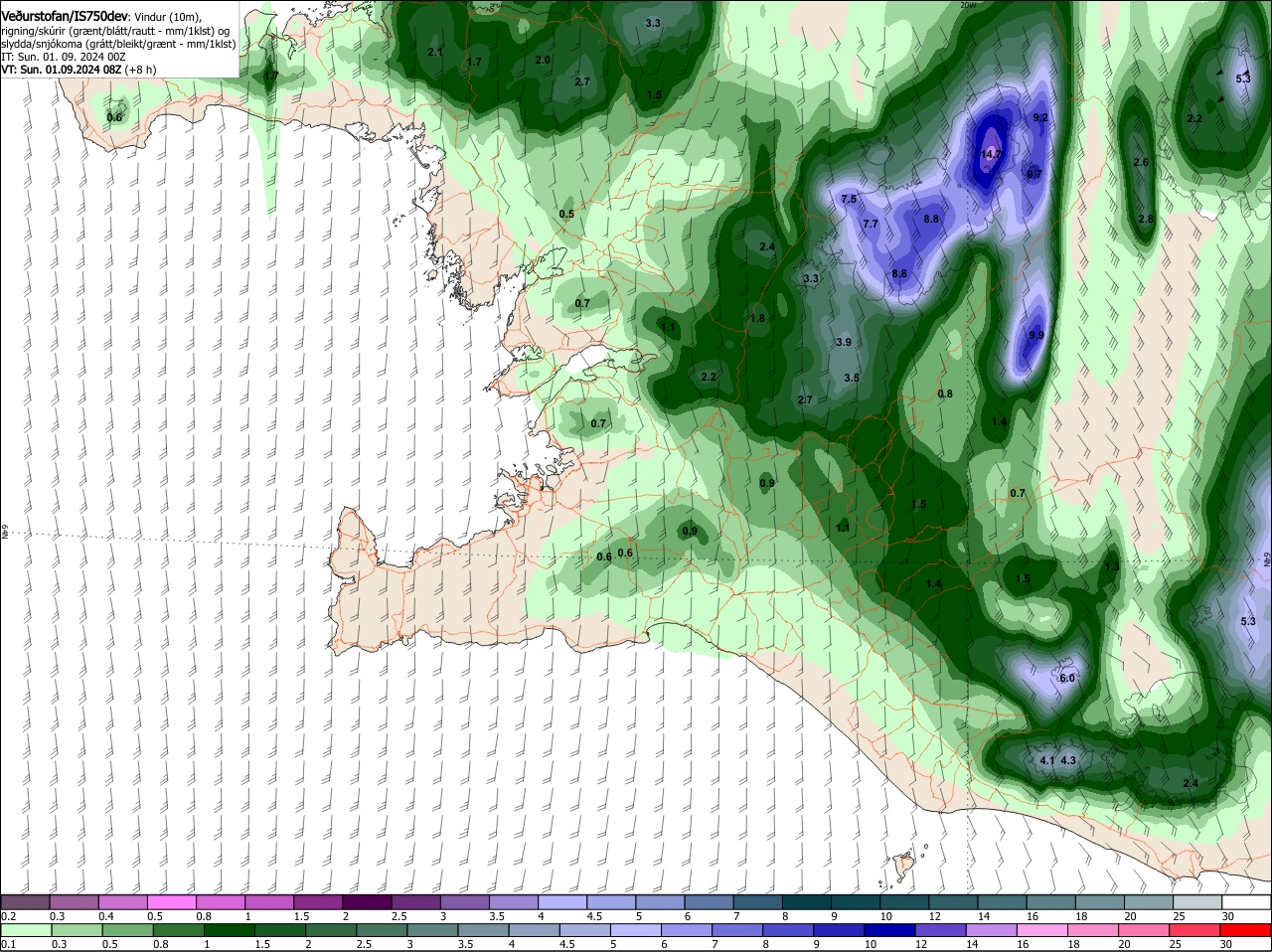Select the dark purple 2 swatch in top legend row
The height and width of the screenshot is (952, 1272).
point(370,902)
